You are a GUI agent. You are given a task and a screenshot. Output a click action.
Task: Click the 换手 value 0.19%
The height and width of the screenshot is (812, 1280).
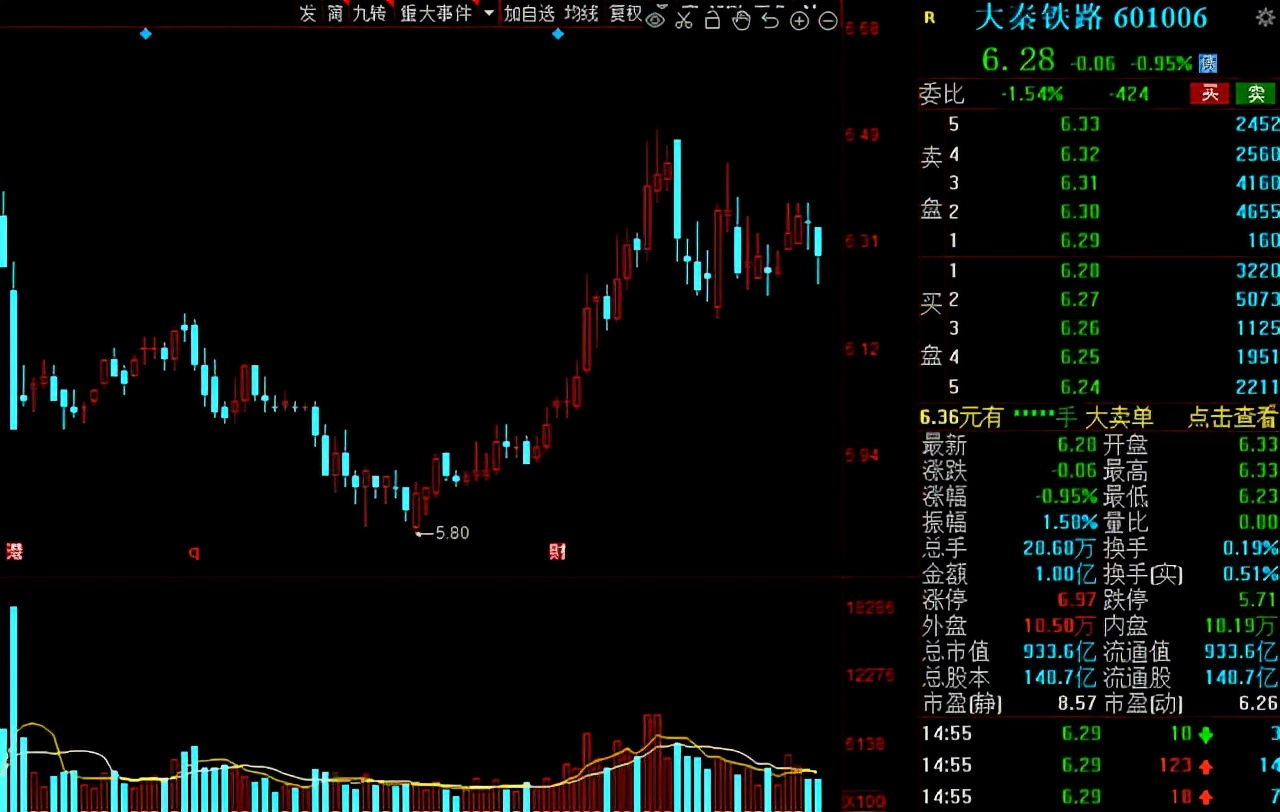click(x=1250, y=548)
